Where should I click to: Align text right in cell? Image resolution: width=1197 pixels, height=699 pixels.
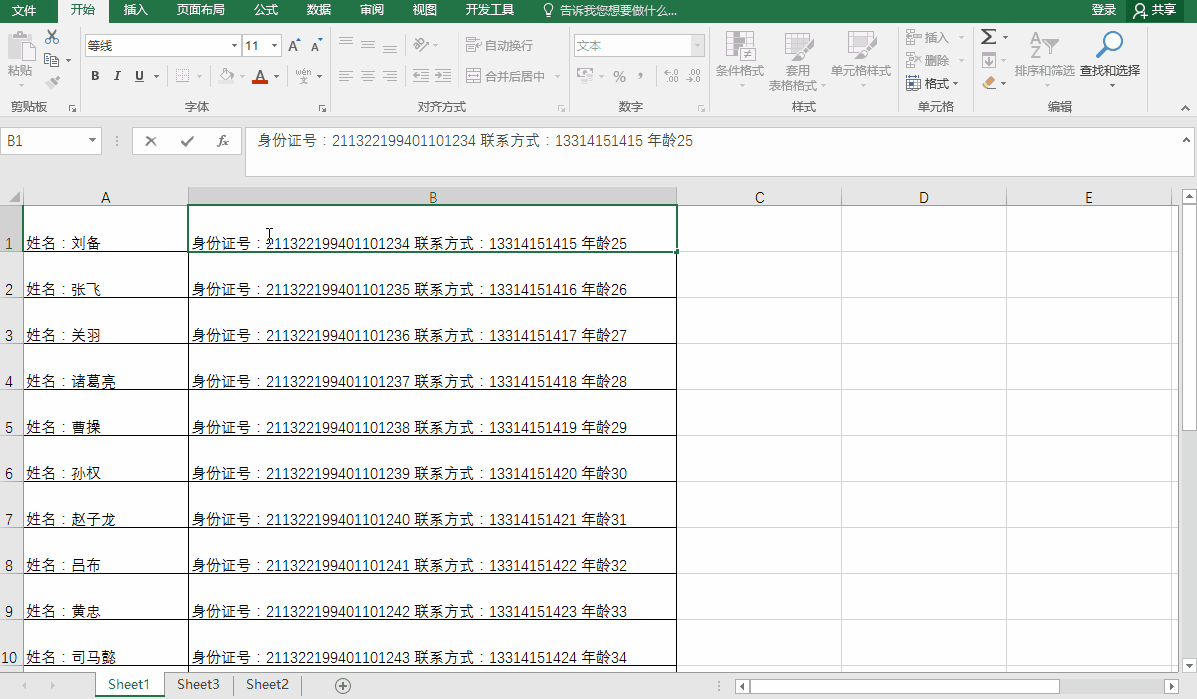(x=390, y=76)
